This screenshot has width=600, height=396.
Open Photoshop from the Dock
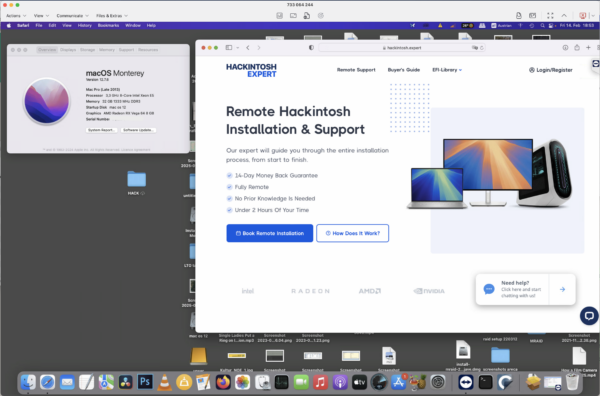coord(145,382)
